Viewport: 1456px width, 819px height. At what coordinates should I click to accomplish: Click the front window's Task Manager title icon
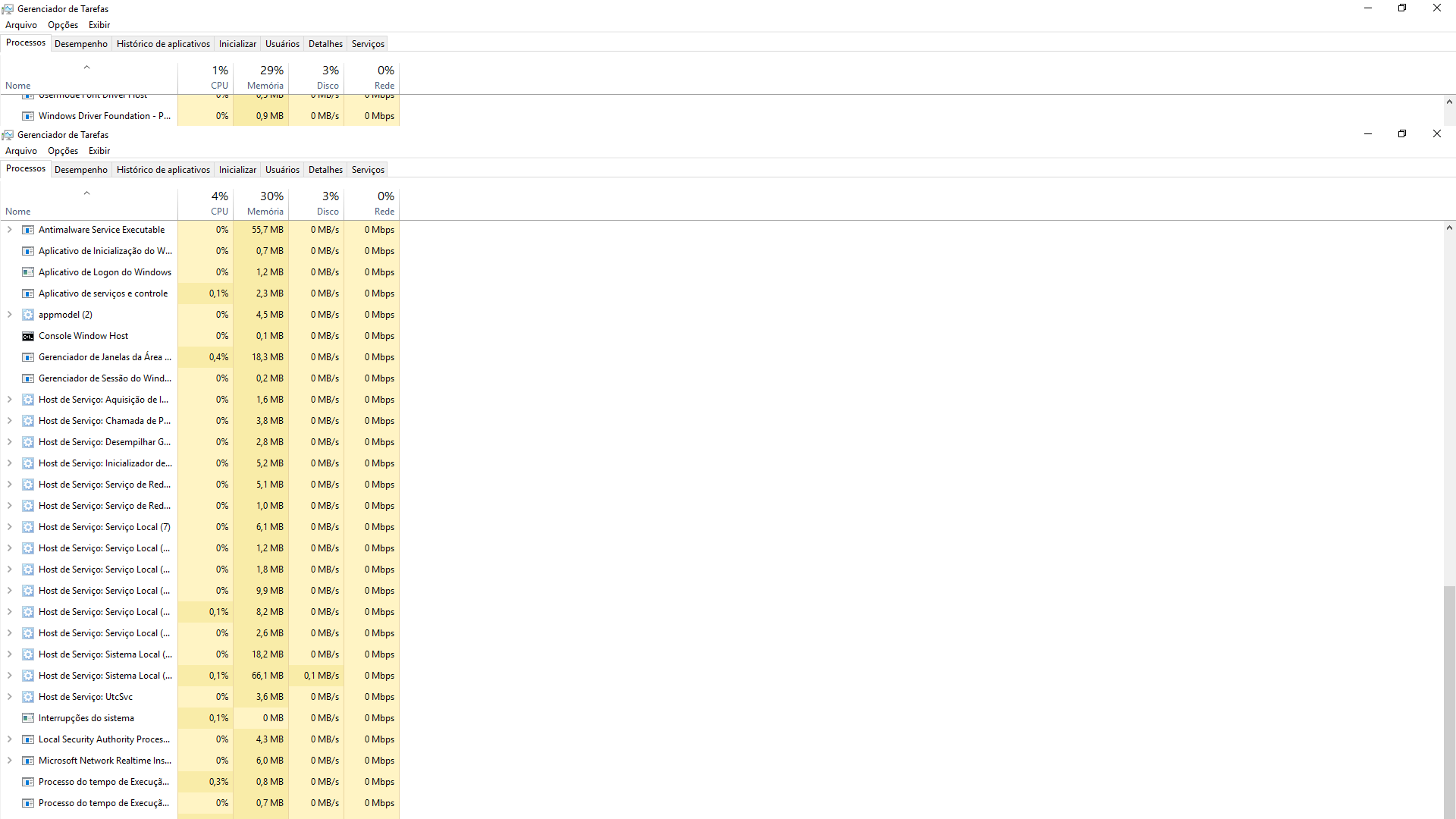pos(8,135)
